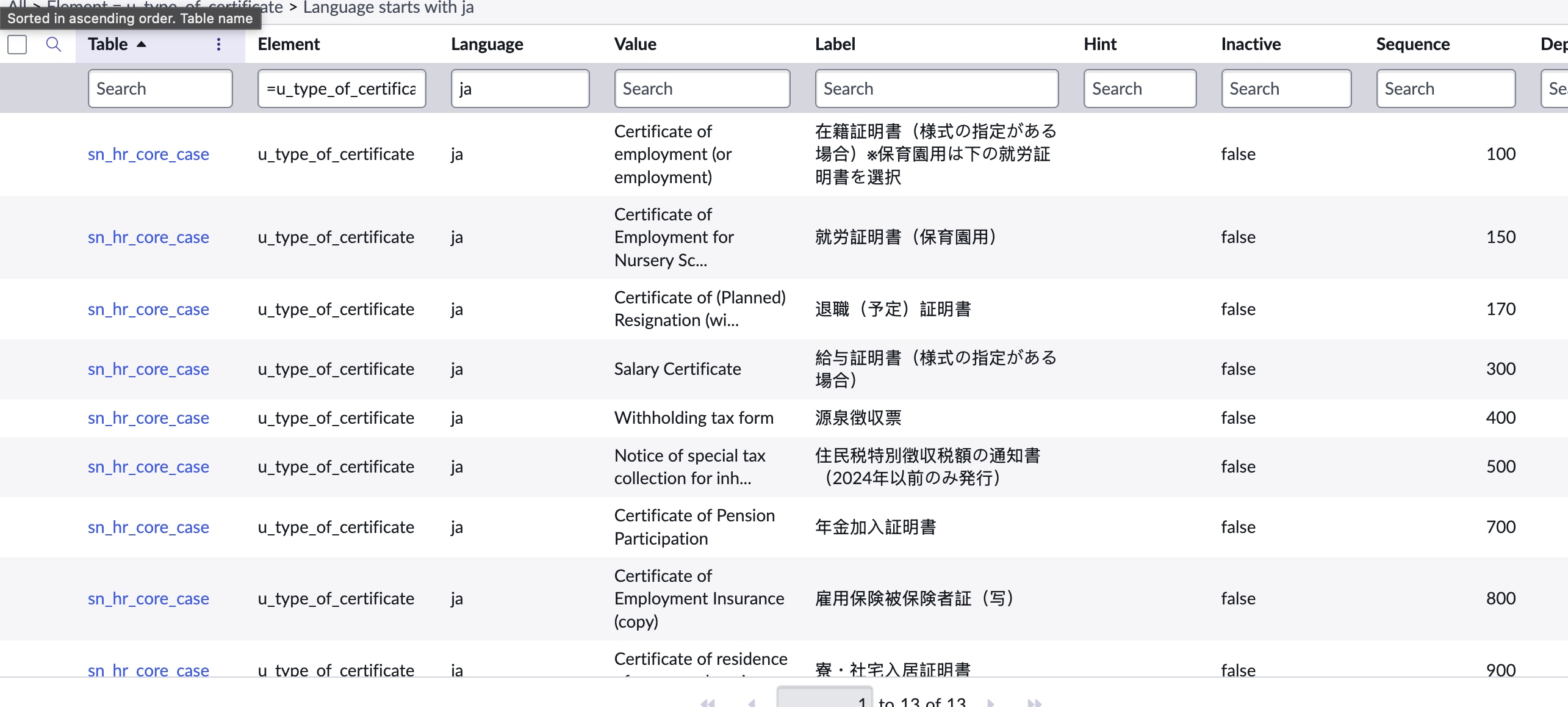Open sn_hr_core_case link for sequence 700
1568x707 pixels.
click(148, 527)
